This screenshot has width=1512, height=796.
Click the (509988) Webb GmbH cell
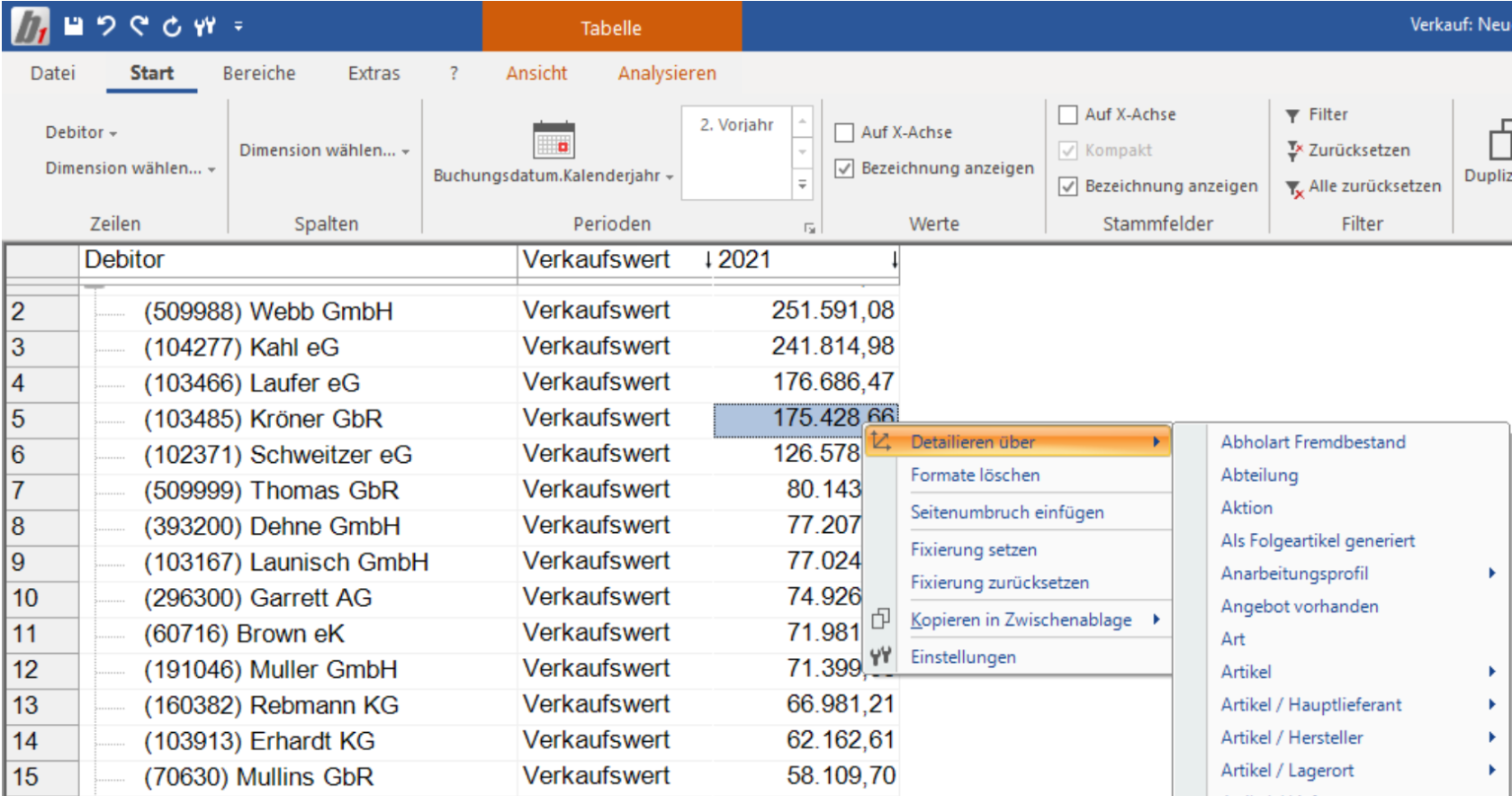pyautogui.click(x=298, y=312)
